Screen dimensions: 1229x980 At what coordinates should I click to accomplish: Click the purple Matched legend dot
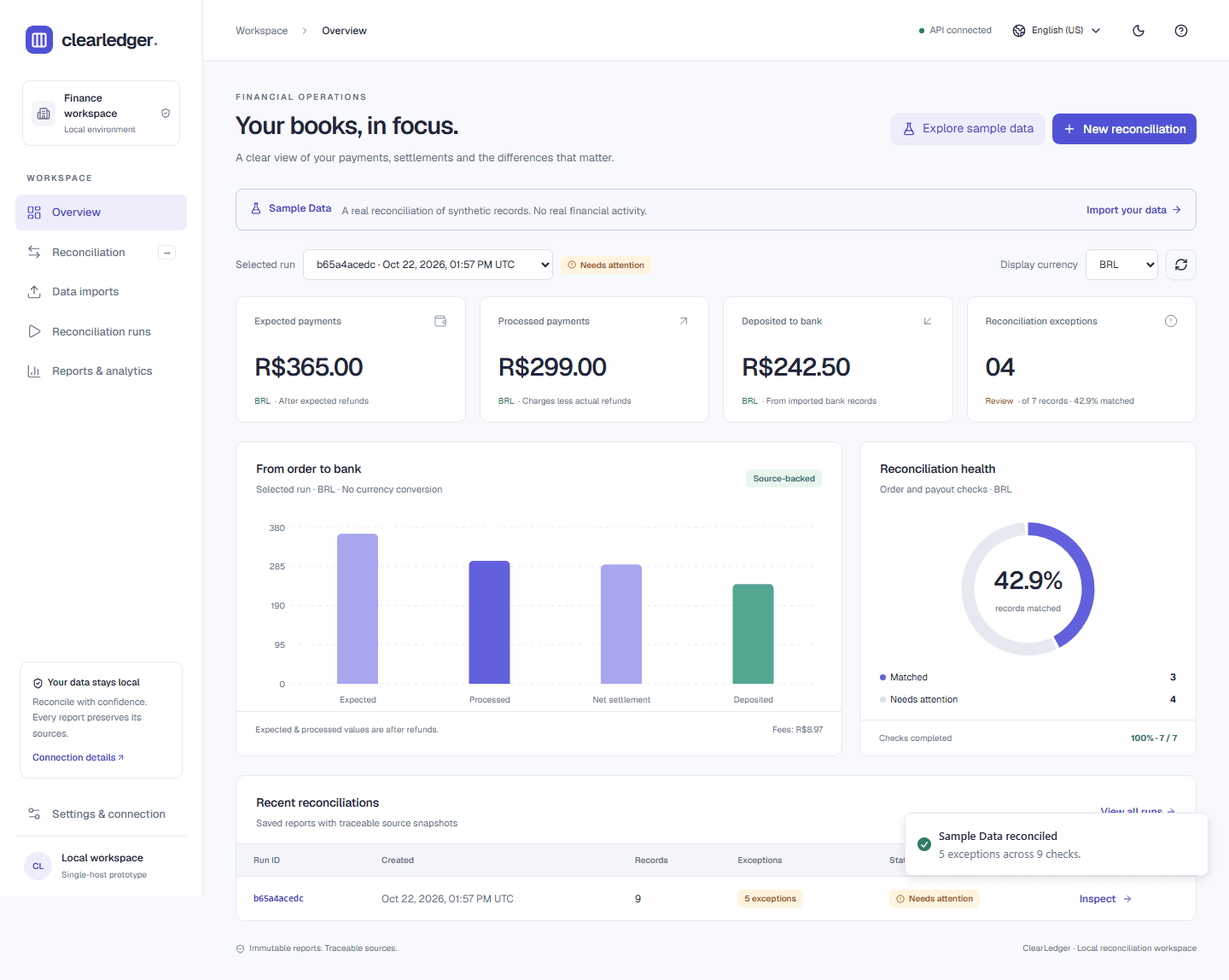882,677
